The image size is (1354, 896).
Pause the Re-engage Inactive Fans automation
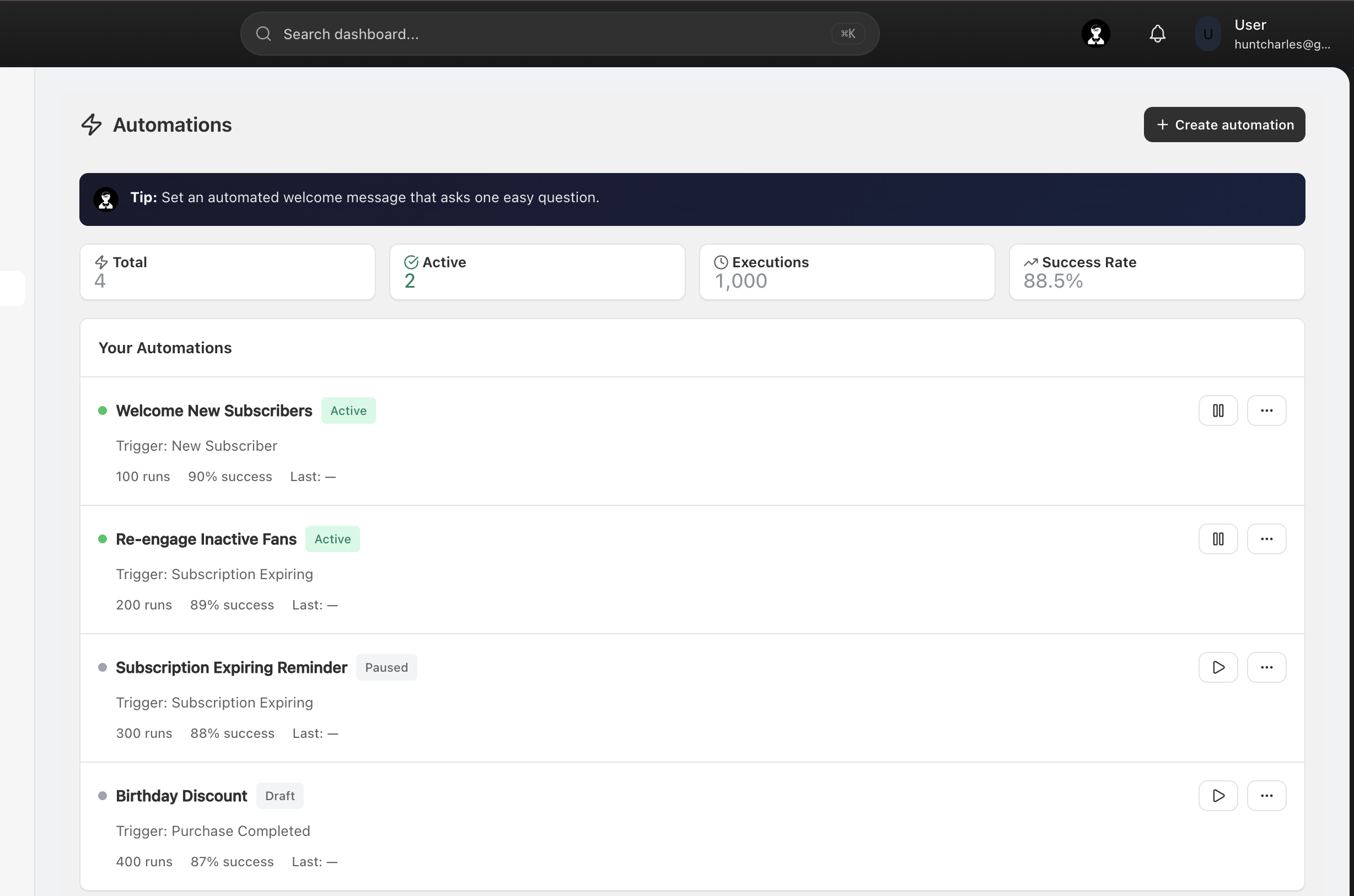pyautogui.click(x=1217, y=539)
